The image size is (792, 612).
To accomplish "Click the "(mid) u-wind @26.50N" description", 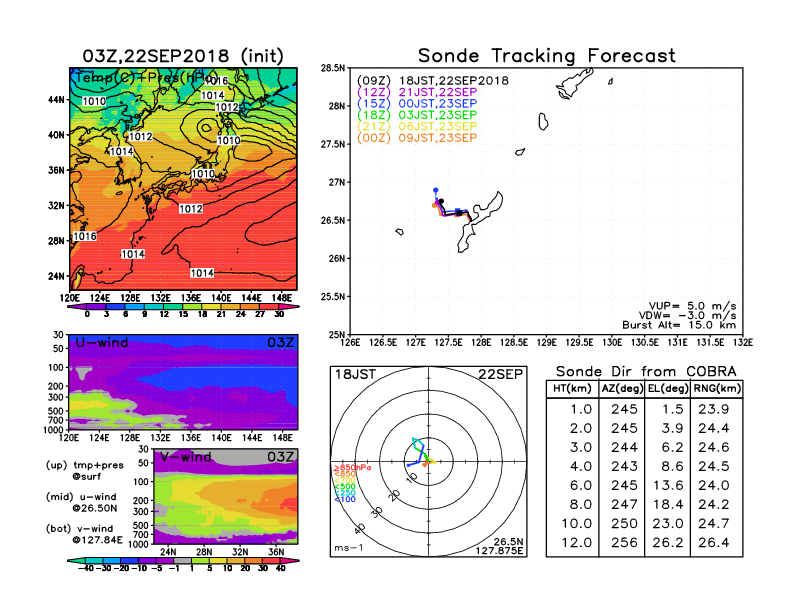I will [81, 502].
